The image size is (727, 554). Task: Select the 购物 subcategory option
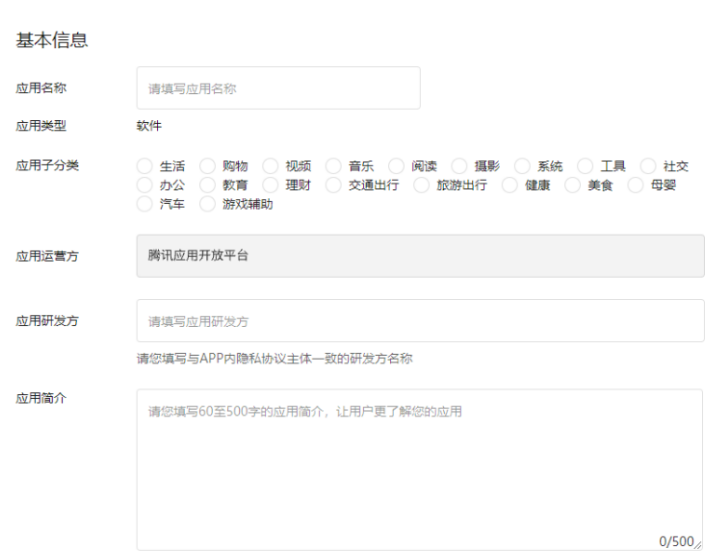point(208,166)
